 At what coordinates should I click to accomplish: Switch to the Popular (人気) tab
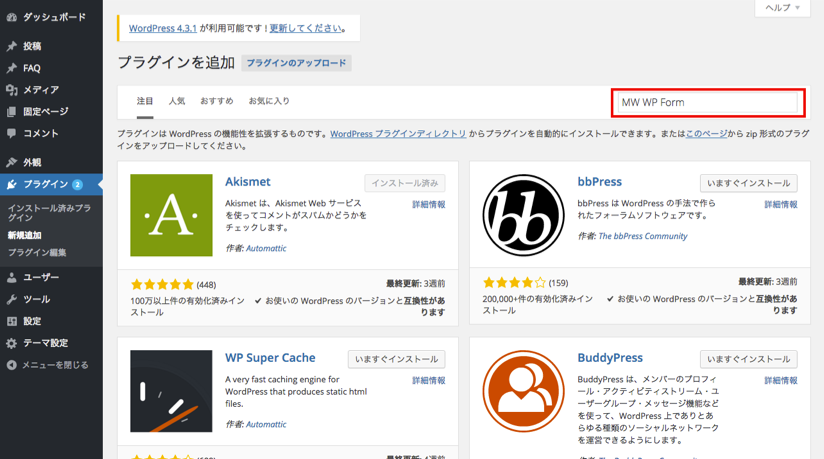point(177,101)
